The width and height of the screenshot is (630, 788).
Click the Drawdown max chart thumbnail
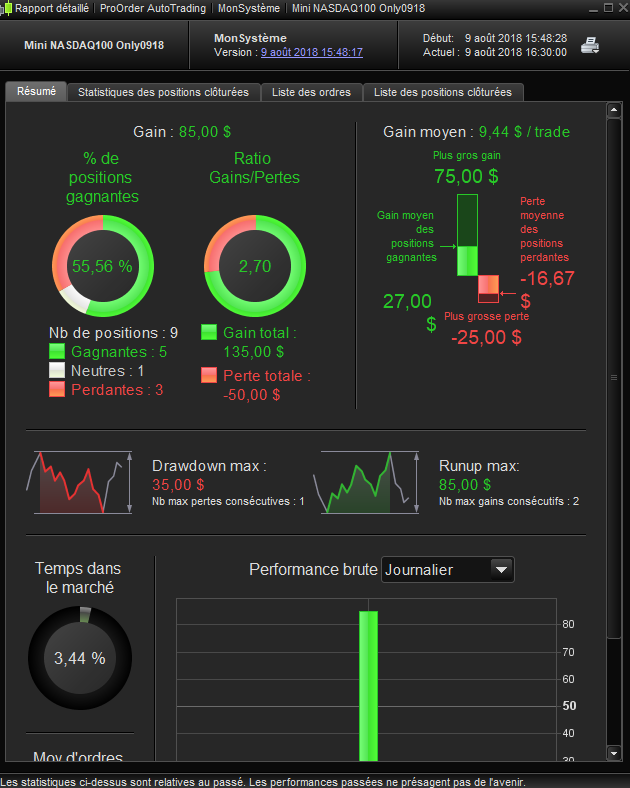[79, 482]
